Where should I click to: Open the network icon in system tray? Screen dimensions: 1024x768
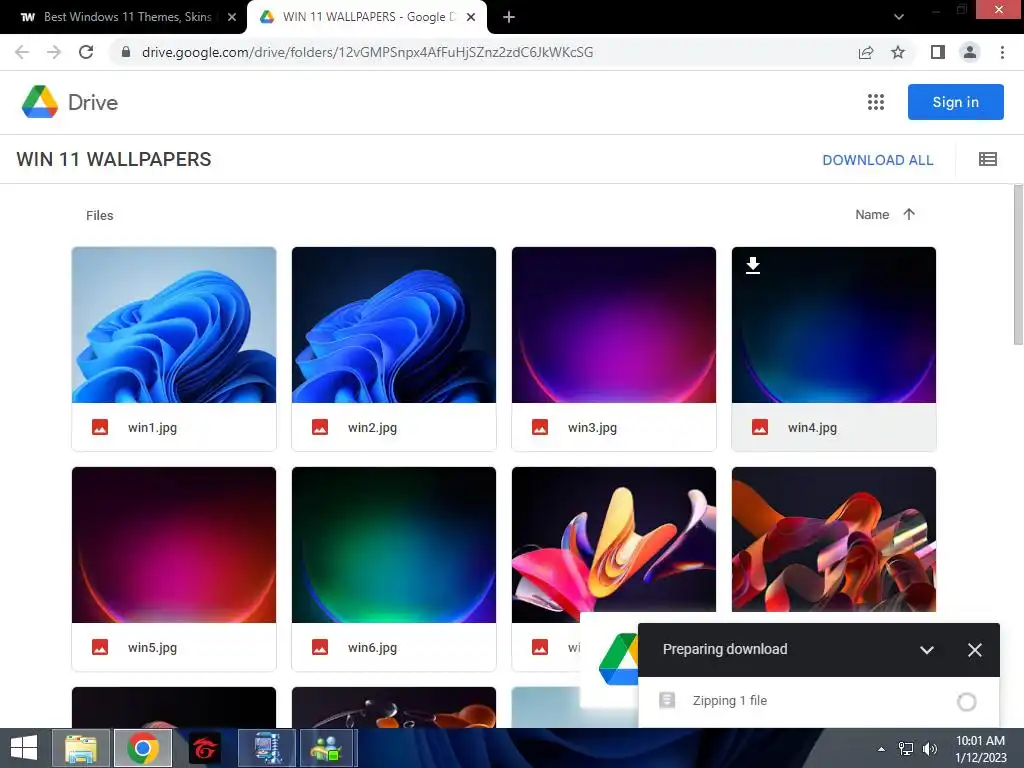(x=906, y=748)
